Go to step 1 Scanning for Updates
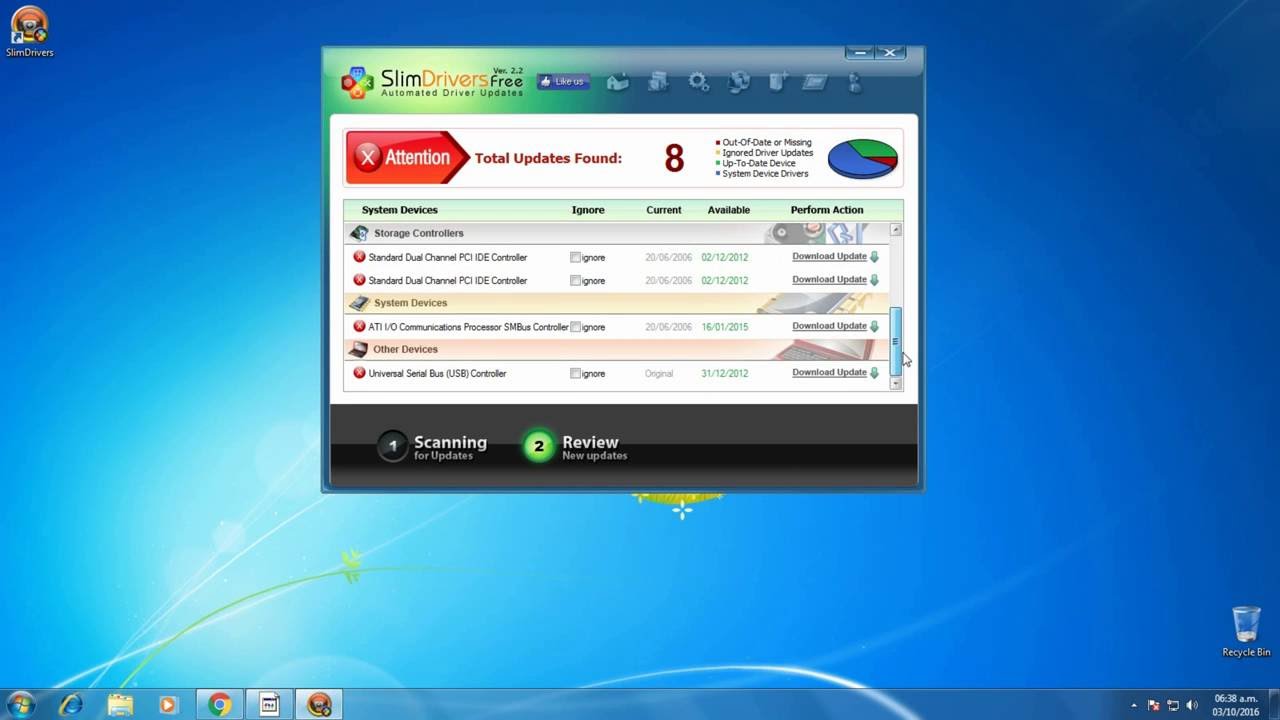Screen dimensions: 1280x720 tap(433, 447)
